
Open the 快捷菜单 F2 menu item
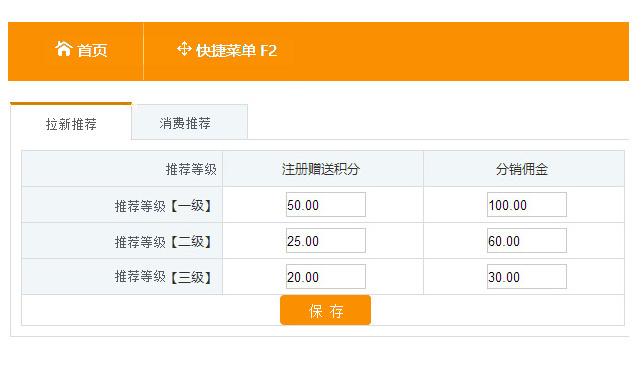click(227, 50)
